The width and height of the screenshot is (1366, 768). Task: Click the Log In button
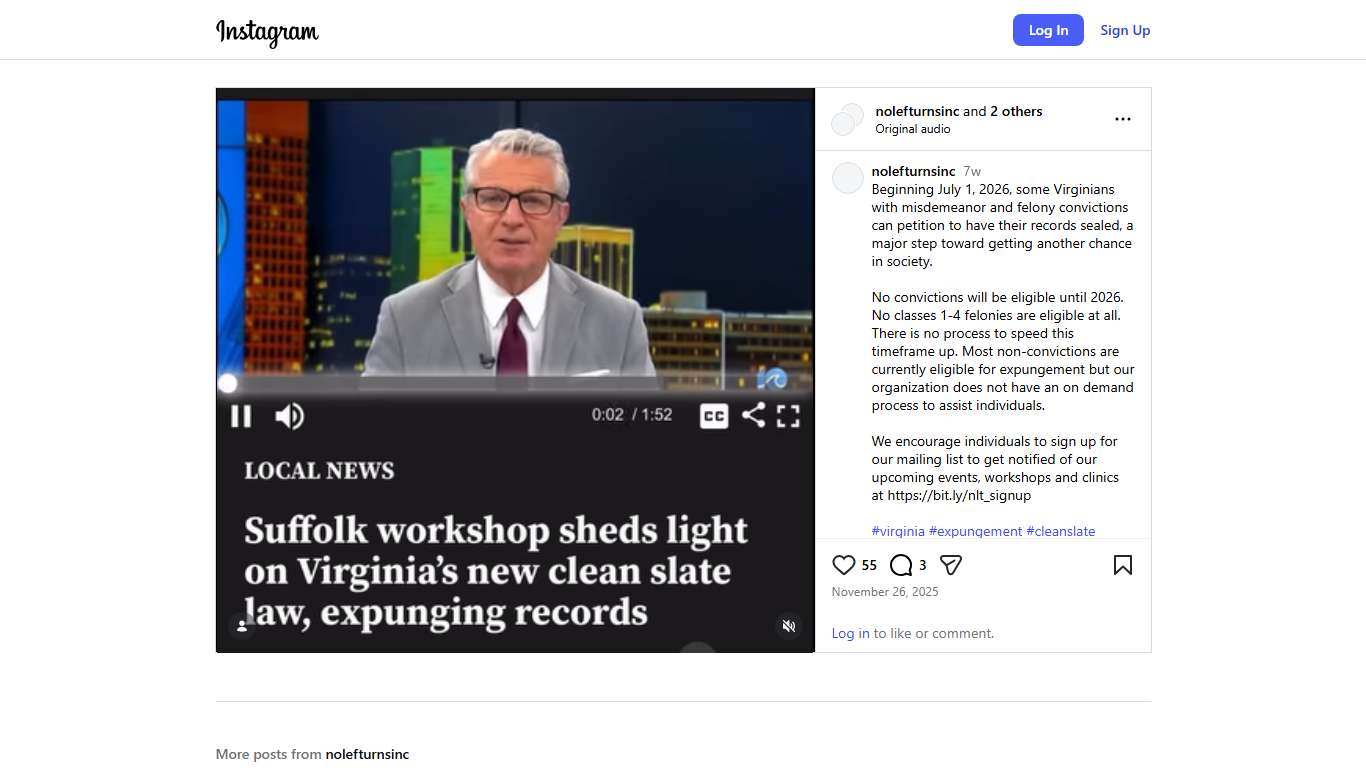1048,30
